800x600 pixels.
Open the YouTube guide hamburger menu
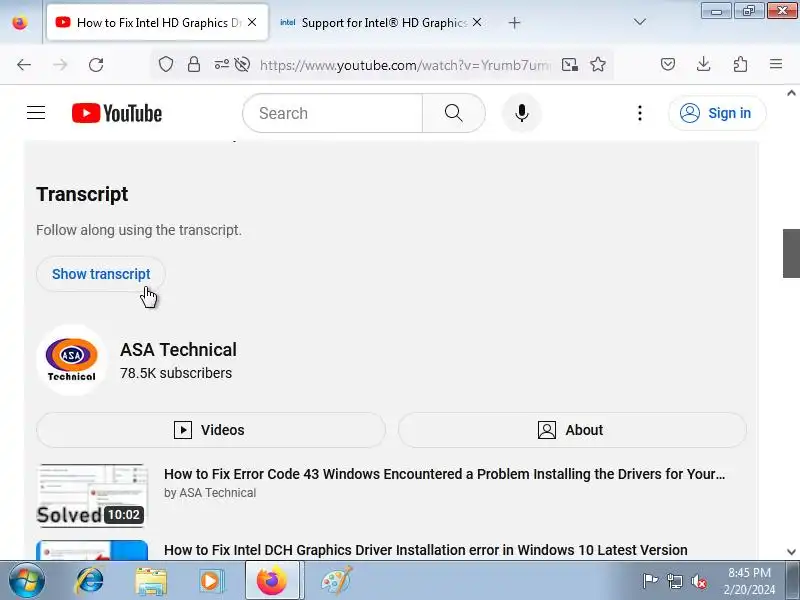36,113
